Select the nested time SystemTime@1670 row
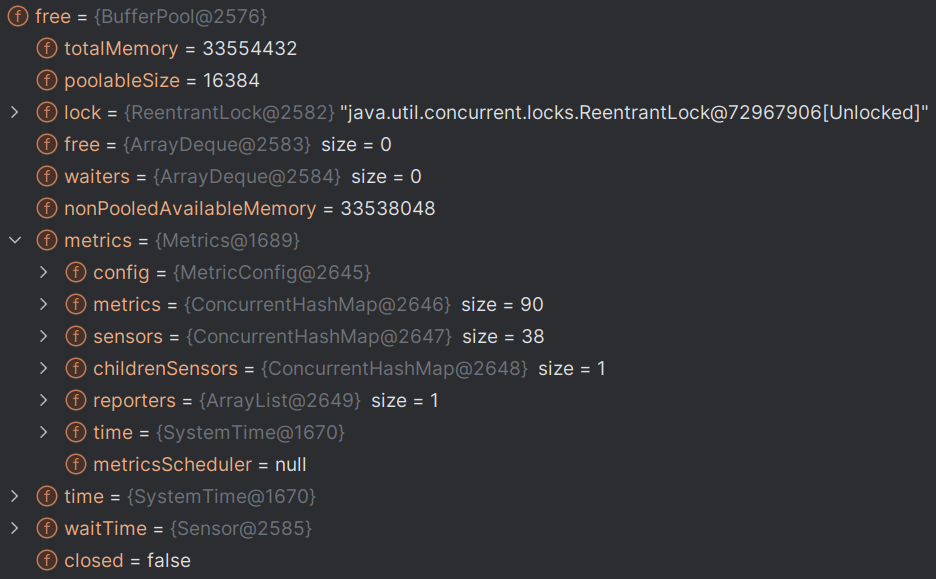 click(x=468, y=432)
